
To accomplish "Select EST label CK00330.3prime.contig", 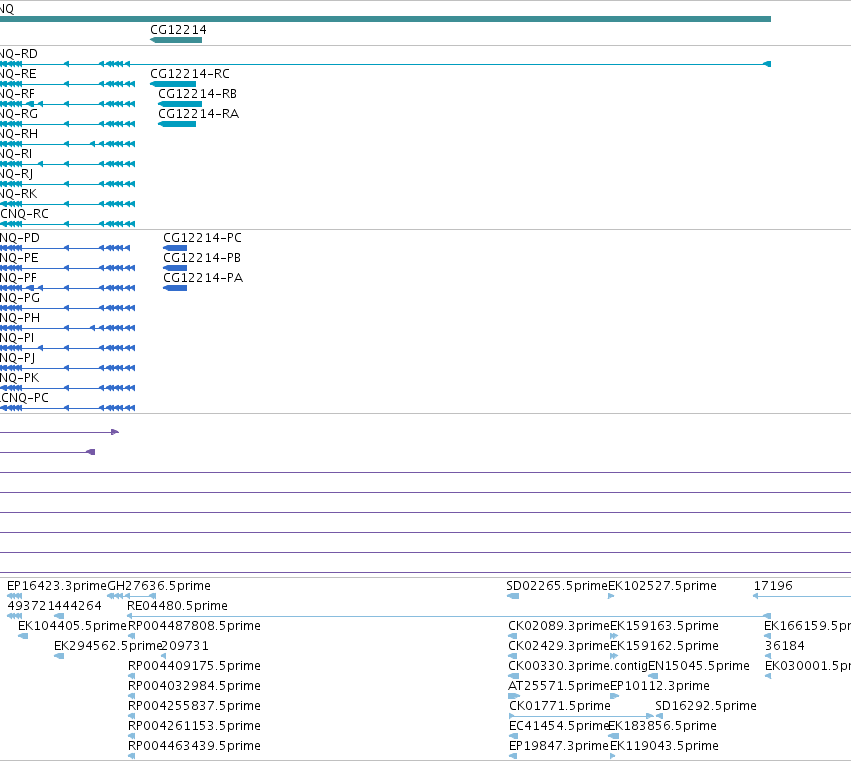I will coord(578,667).
